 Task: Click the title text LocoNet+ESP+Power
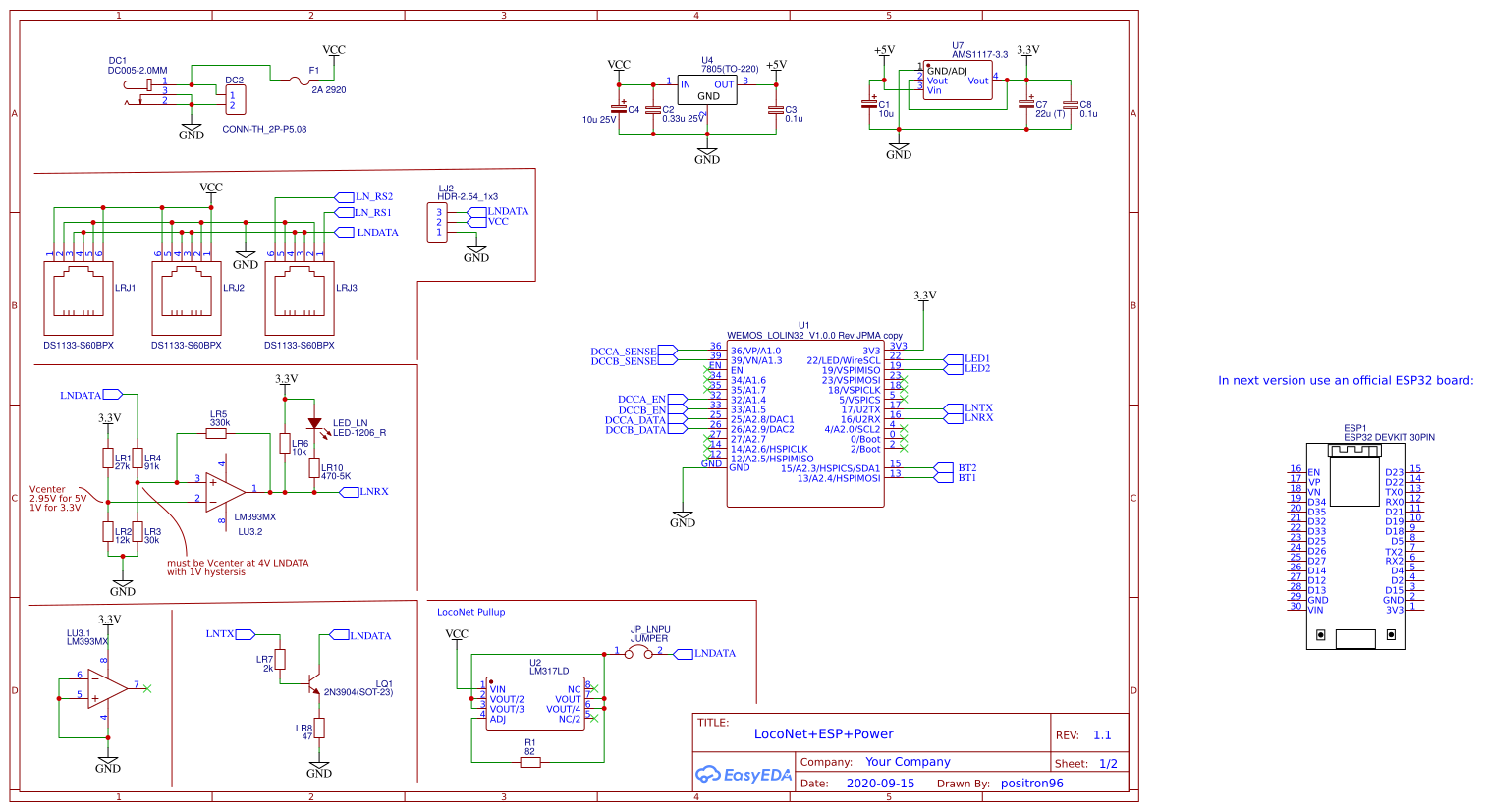(x=824, y=732)
